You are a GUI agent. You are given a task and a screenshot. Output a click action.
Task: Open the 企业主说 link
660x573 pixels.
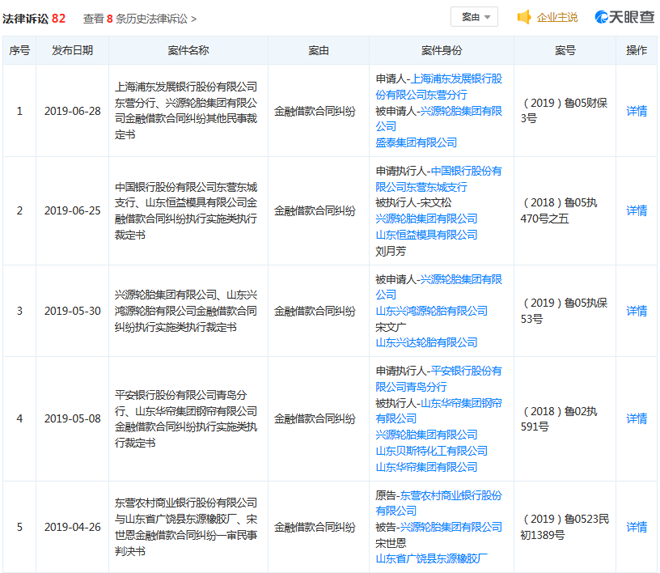coord(557,17)
